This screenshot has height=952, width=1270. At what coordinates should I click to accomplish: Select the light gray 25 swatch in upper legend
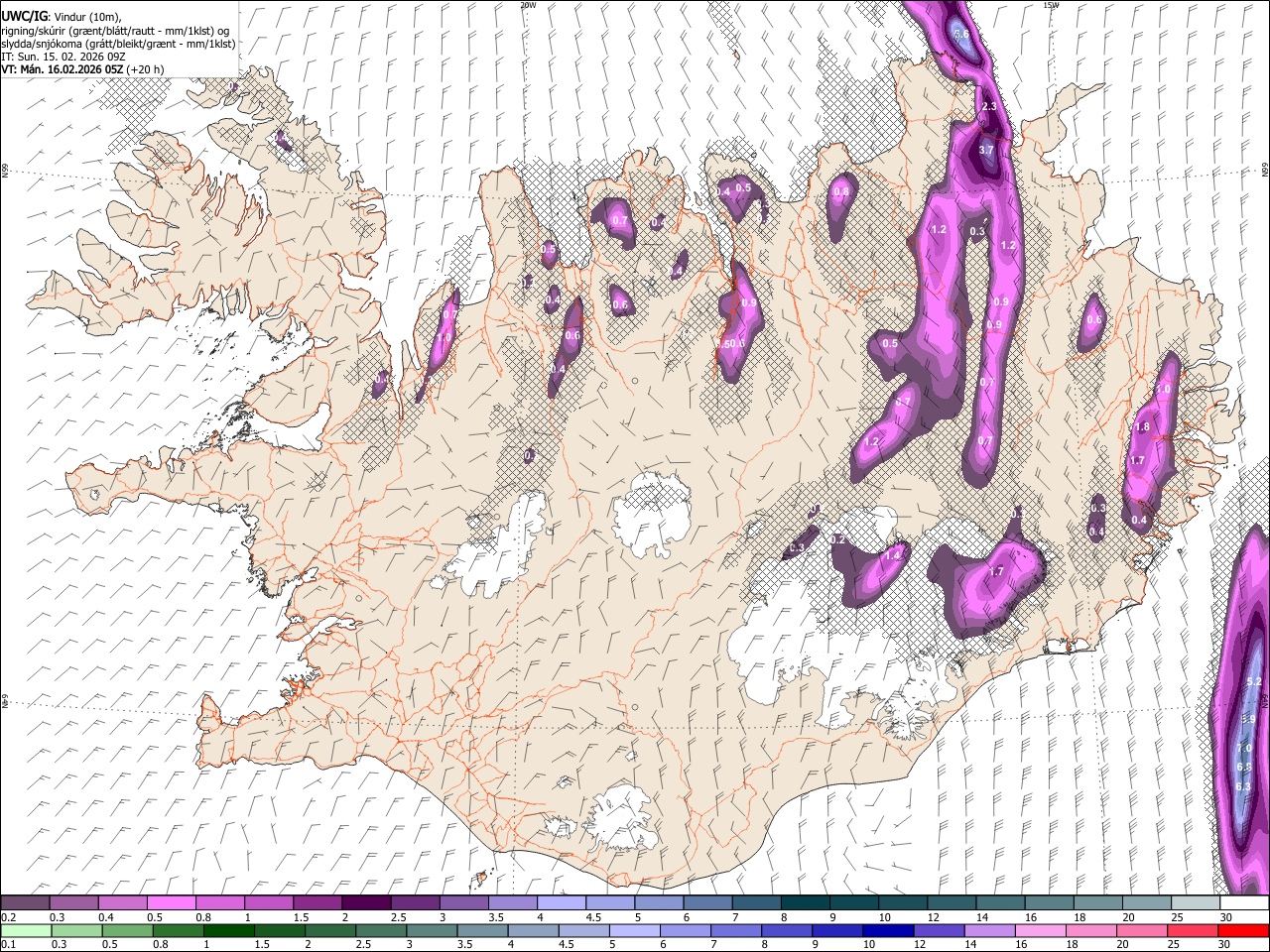[x=1196, y=903]
